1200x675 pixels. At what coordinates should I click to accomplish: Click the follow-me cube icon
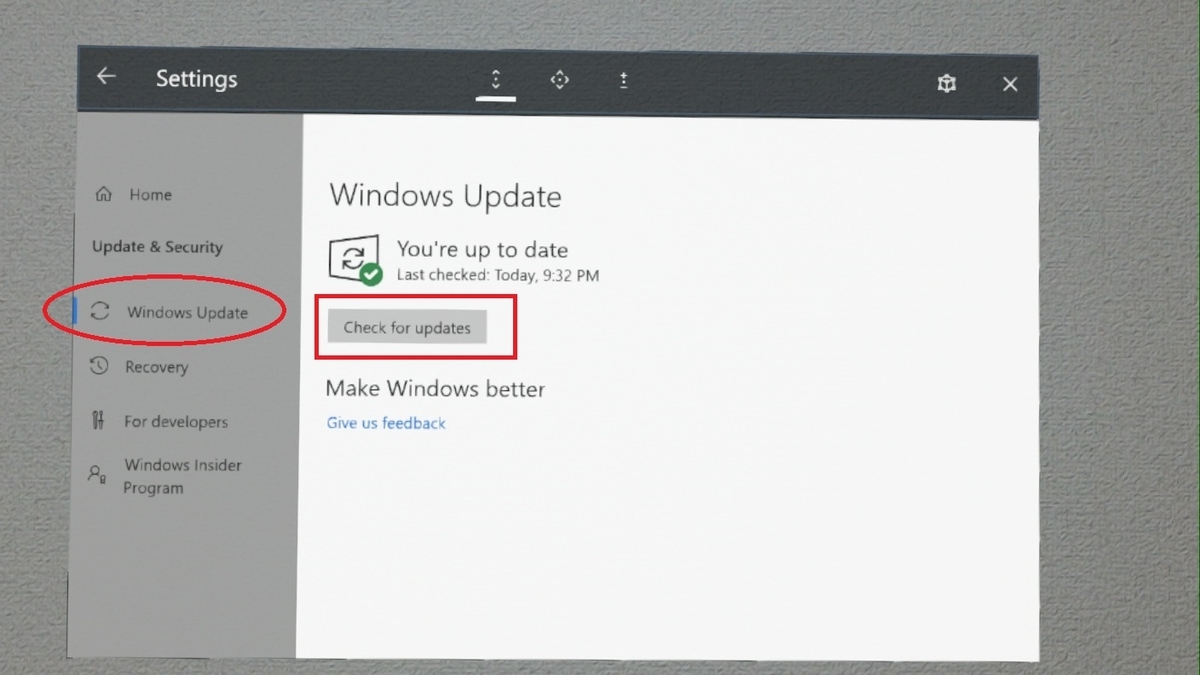pyautogui.click(x=946, y=84)
